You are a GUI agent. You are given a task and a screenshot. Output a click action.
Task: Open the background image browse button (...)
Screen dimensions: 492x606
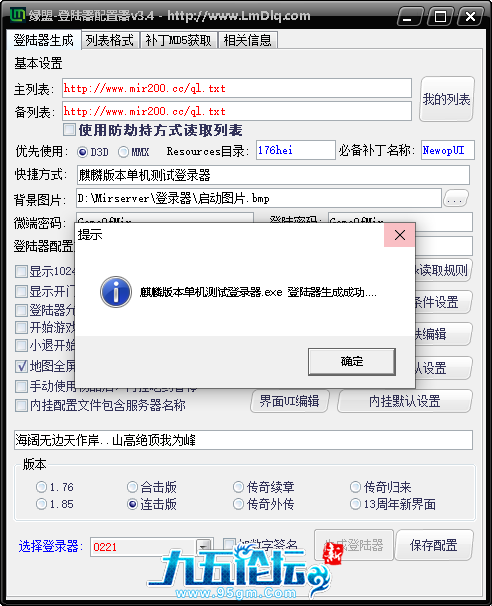tap(456, 199)
